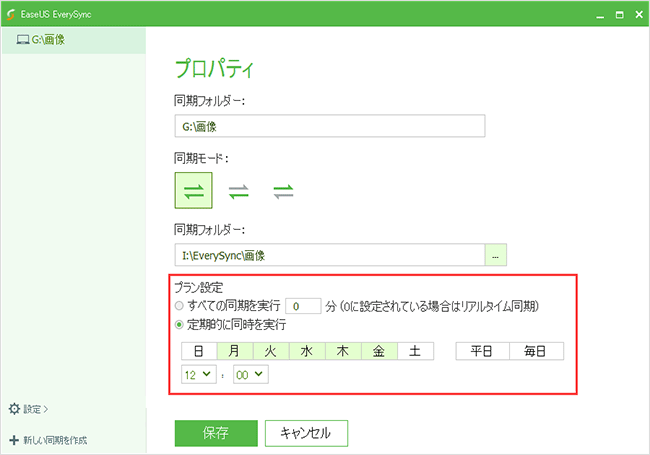Click the 新しい同期を作成 link

point(55,440)
